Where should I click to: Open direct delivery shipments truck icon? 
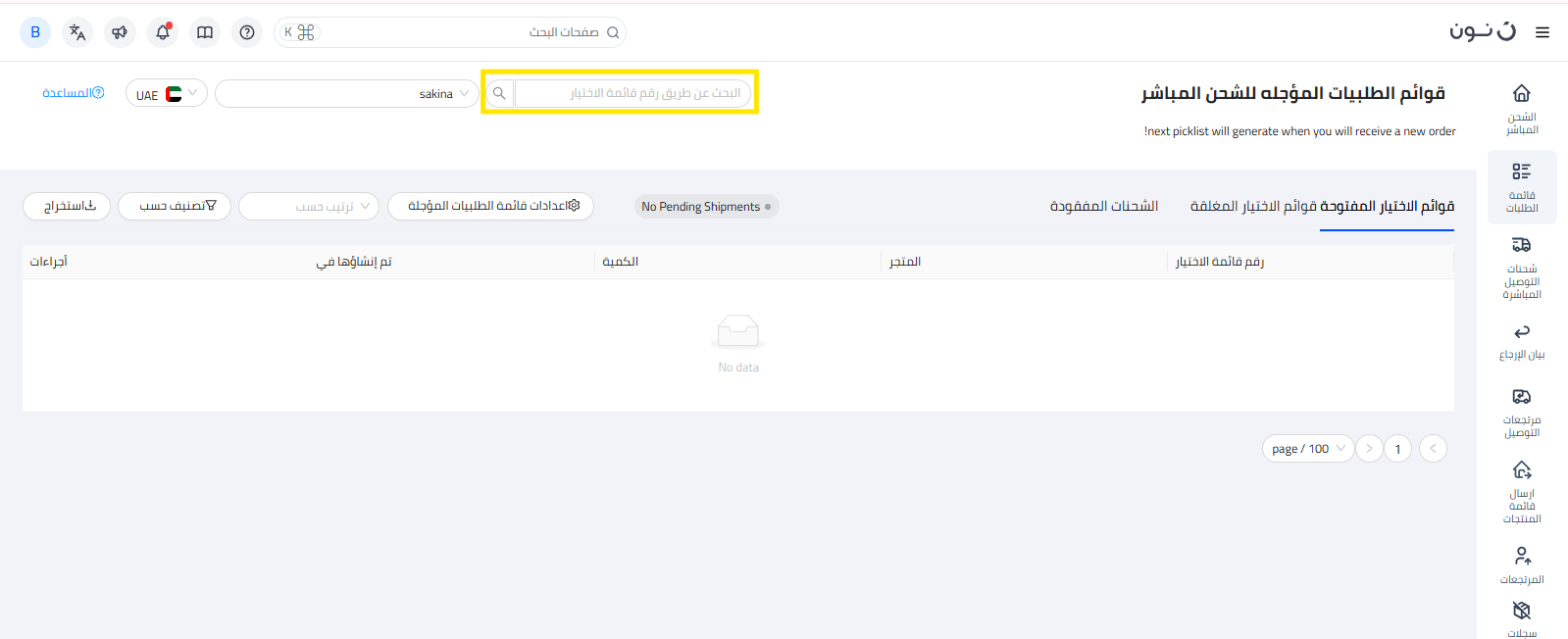1521,267
